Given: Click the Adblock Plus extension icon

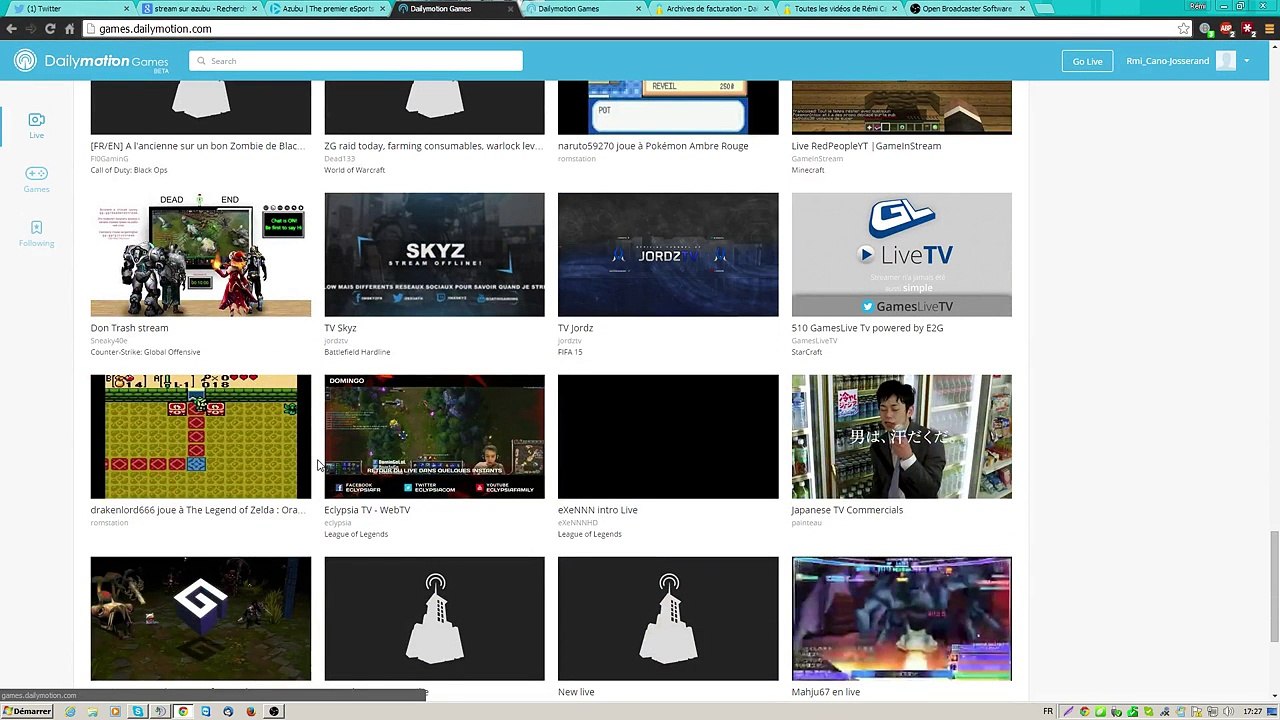Looking at the screenshot, I should [1228, 29].
